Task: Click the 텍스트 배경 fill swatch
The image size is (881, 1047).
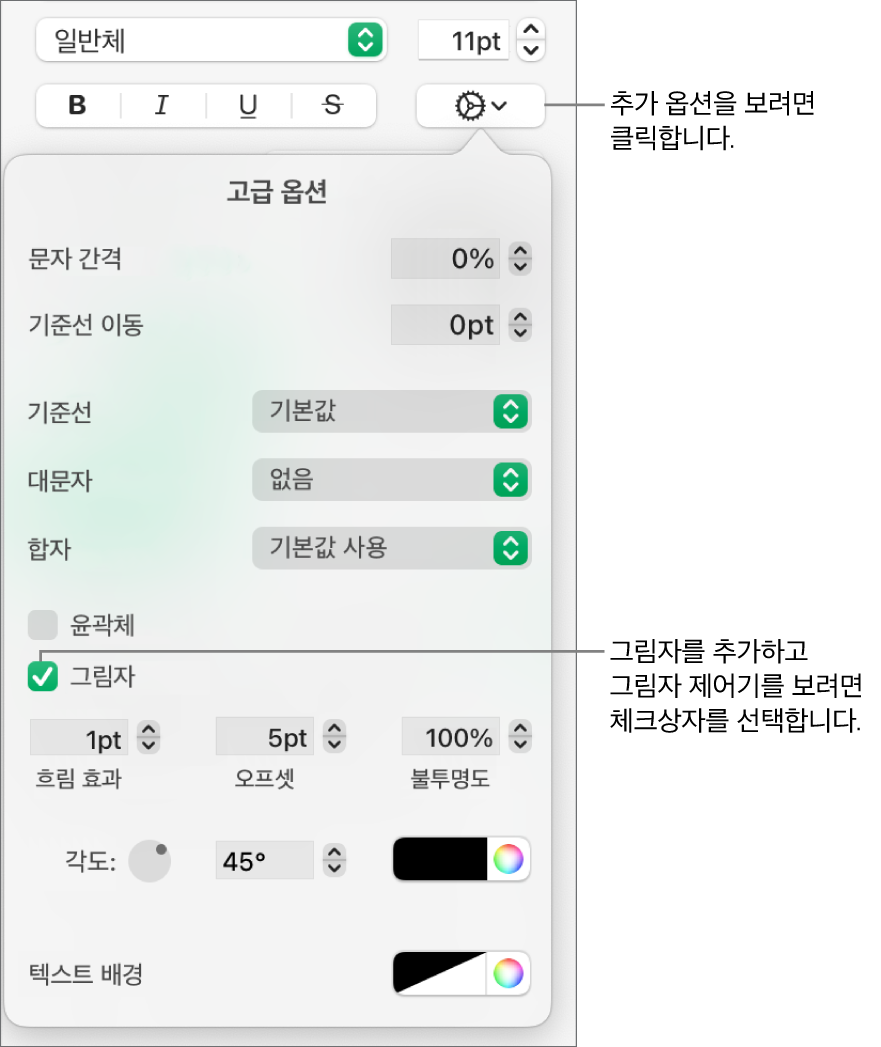Action: click(x=440, y=972)
